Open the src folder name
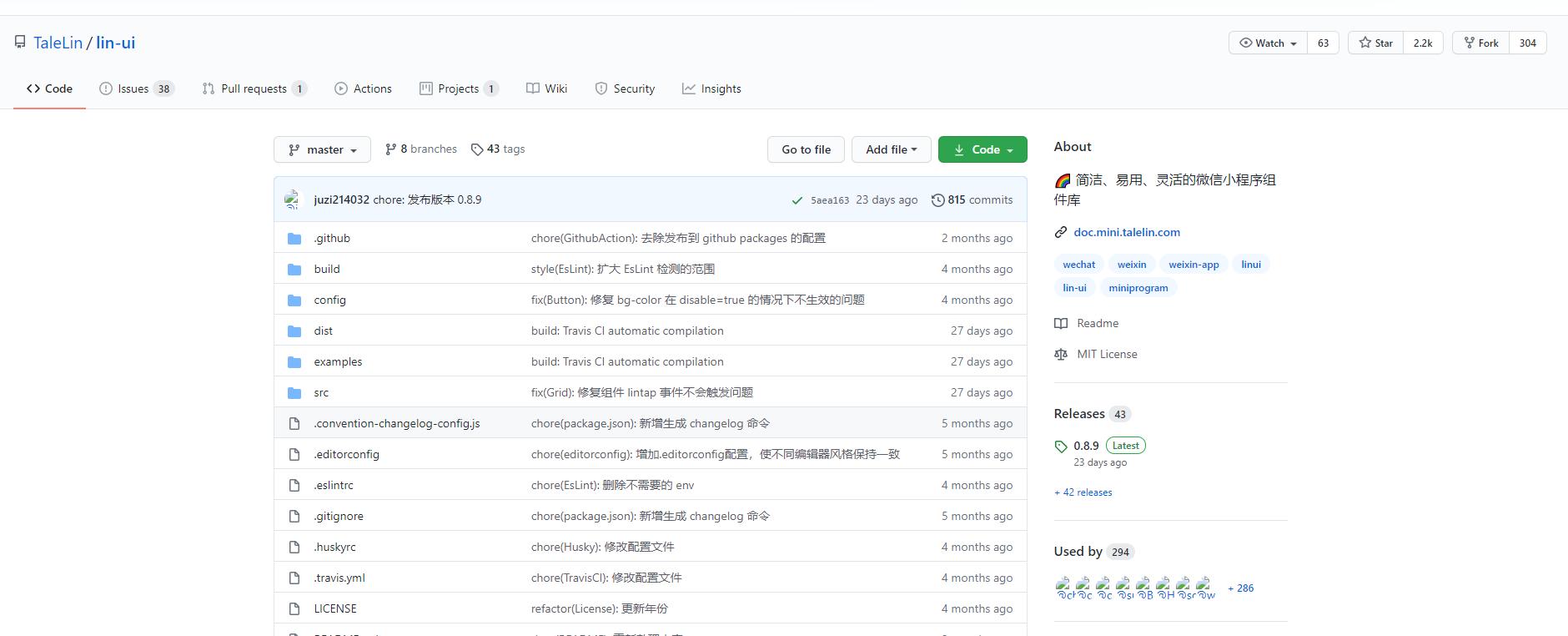Screen dimensions: 1568x636 (321, 392)
